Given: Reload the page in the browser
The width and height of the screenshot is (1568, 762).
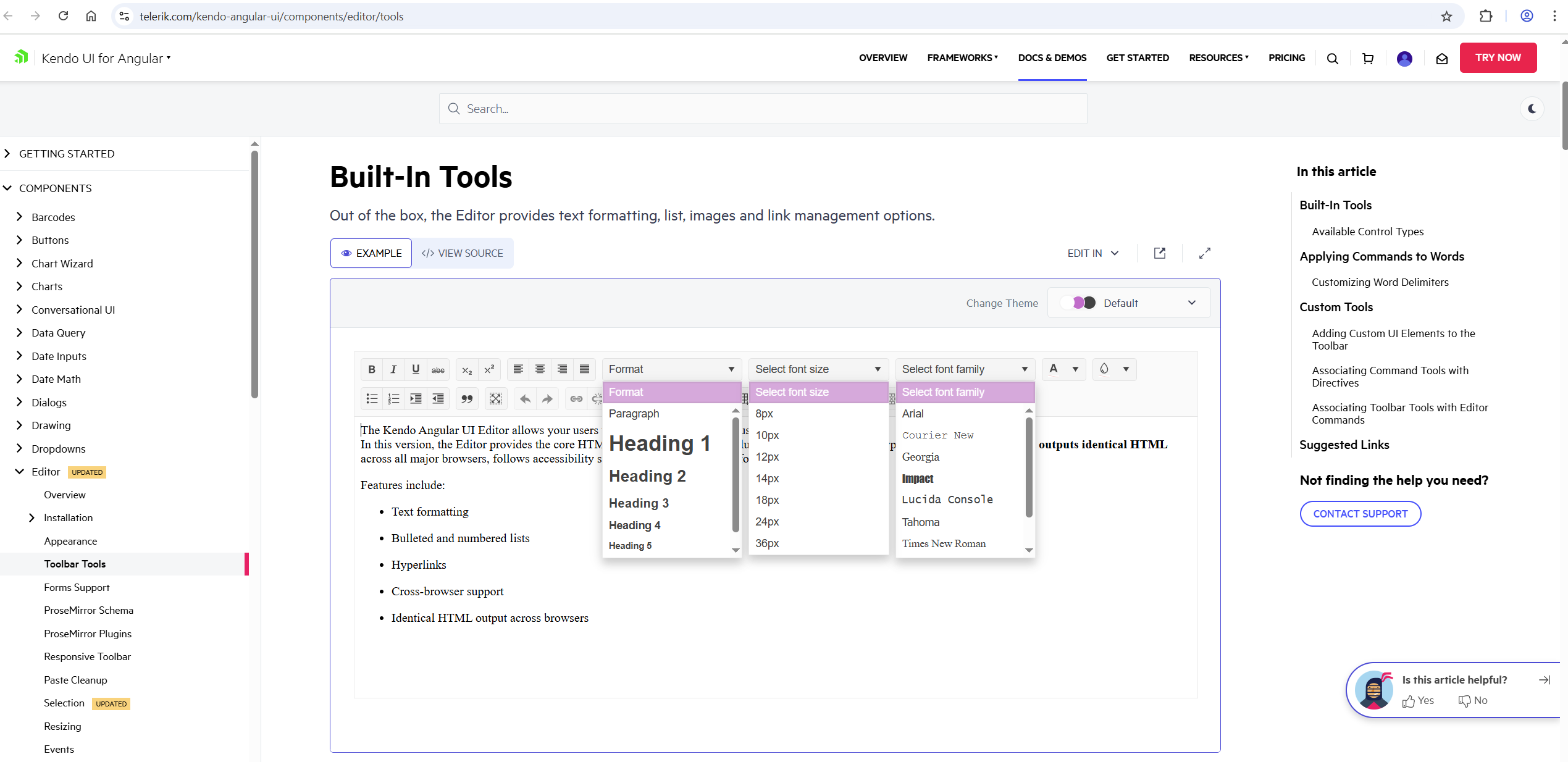Looking at the screenshot, I should click(63, 17).
